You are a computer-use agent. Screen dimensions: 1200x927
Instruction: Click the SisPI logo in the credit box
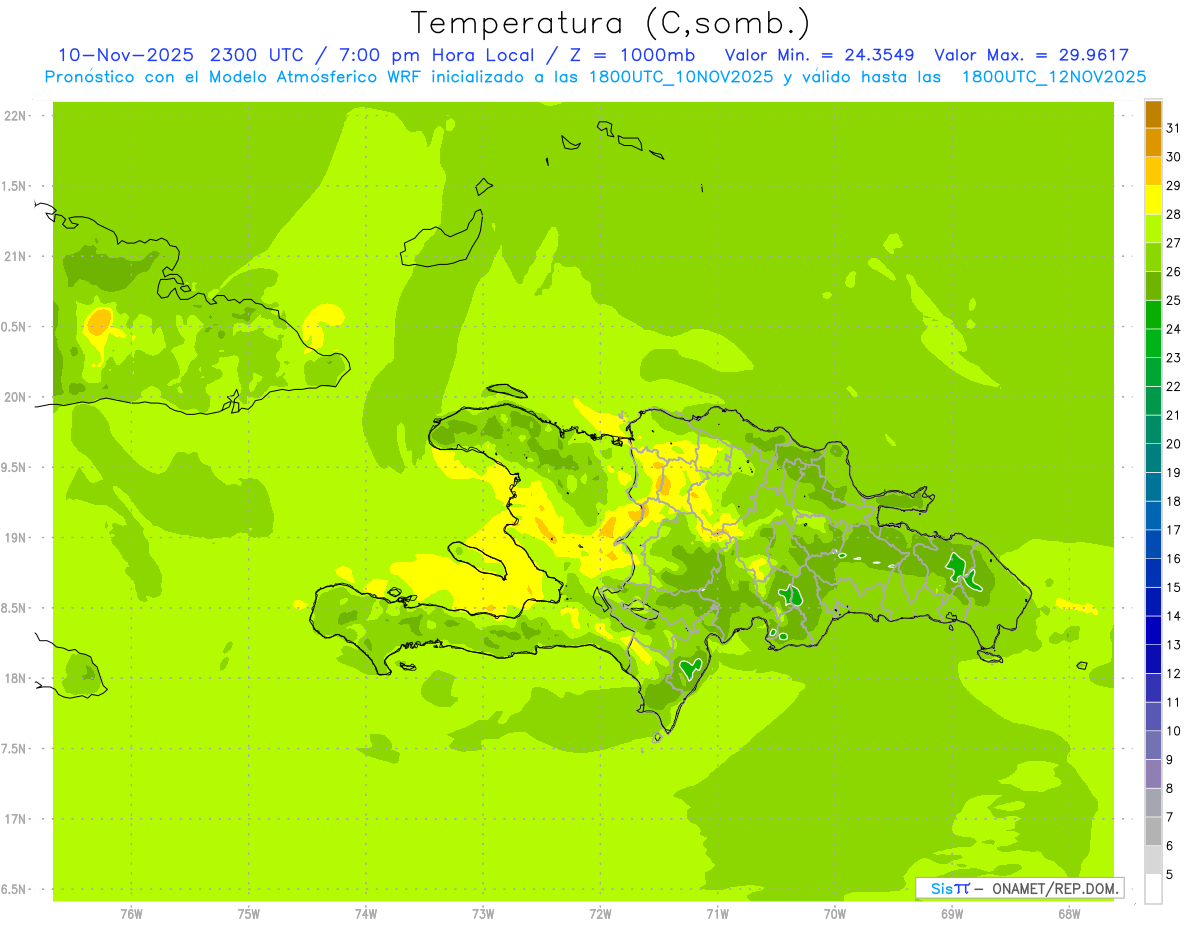click(x=950, y=888)
